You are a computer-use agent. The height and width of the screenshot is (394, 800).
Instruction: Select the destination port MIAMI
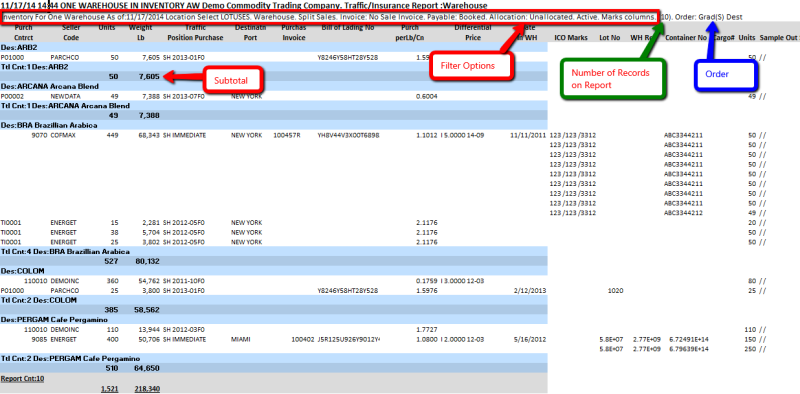(x=241, y=339)
